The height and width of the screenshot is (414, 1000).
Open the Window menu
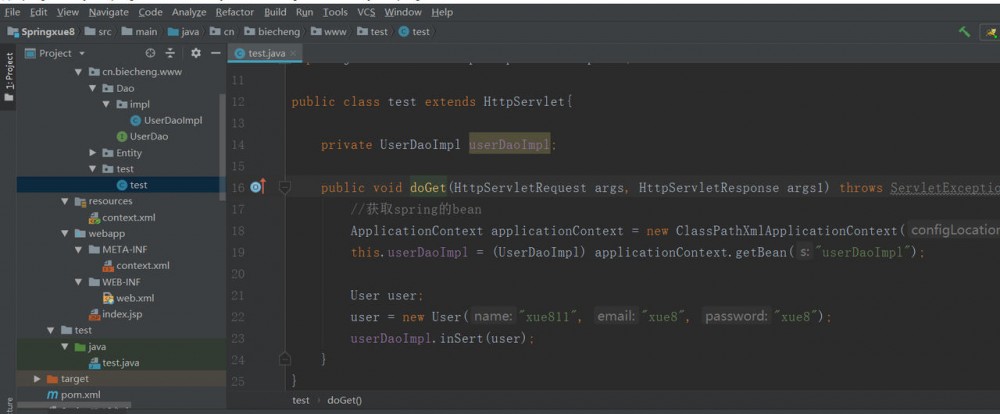click(x=403, y=12)
